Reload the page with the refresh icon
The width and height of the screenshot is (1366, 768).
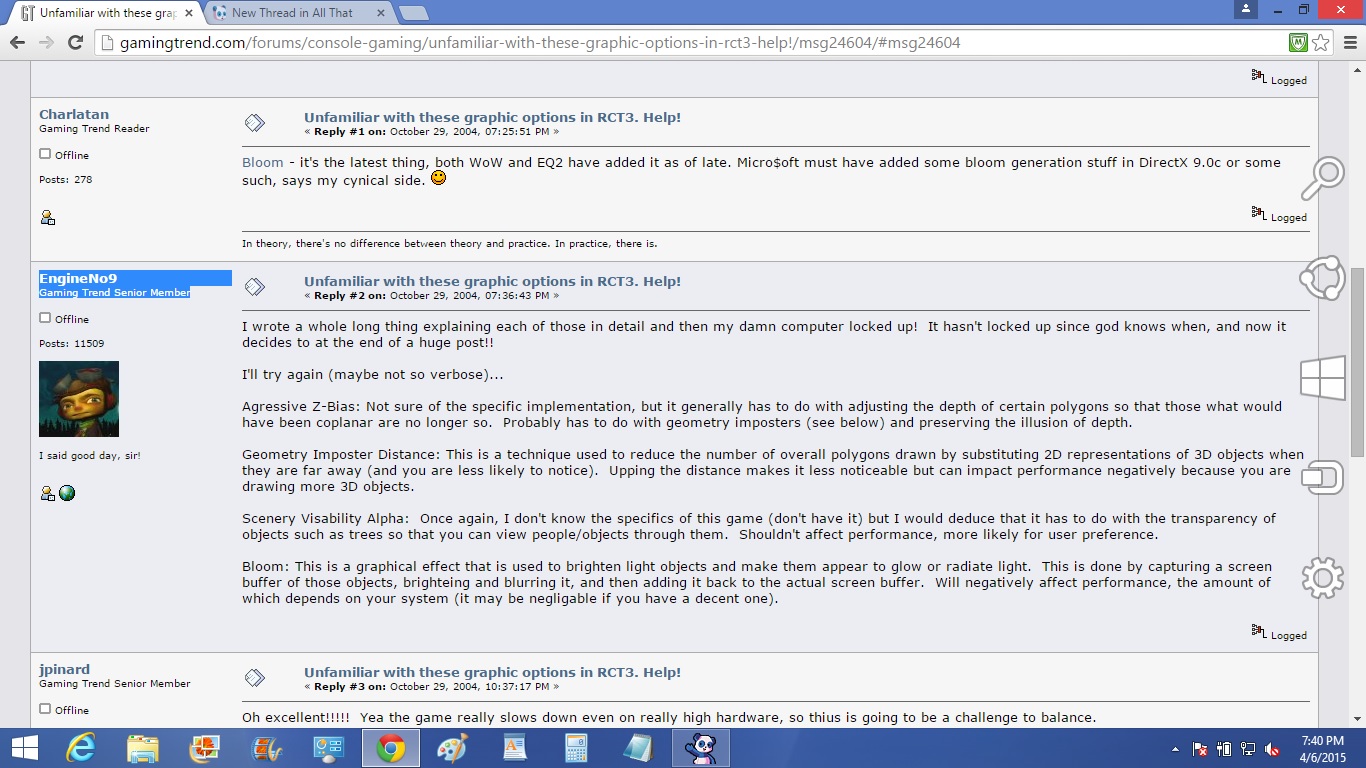click(75, 42)
